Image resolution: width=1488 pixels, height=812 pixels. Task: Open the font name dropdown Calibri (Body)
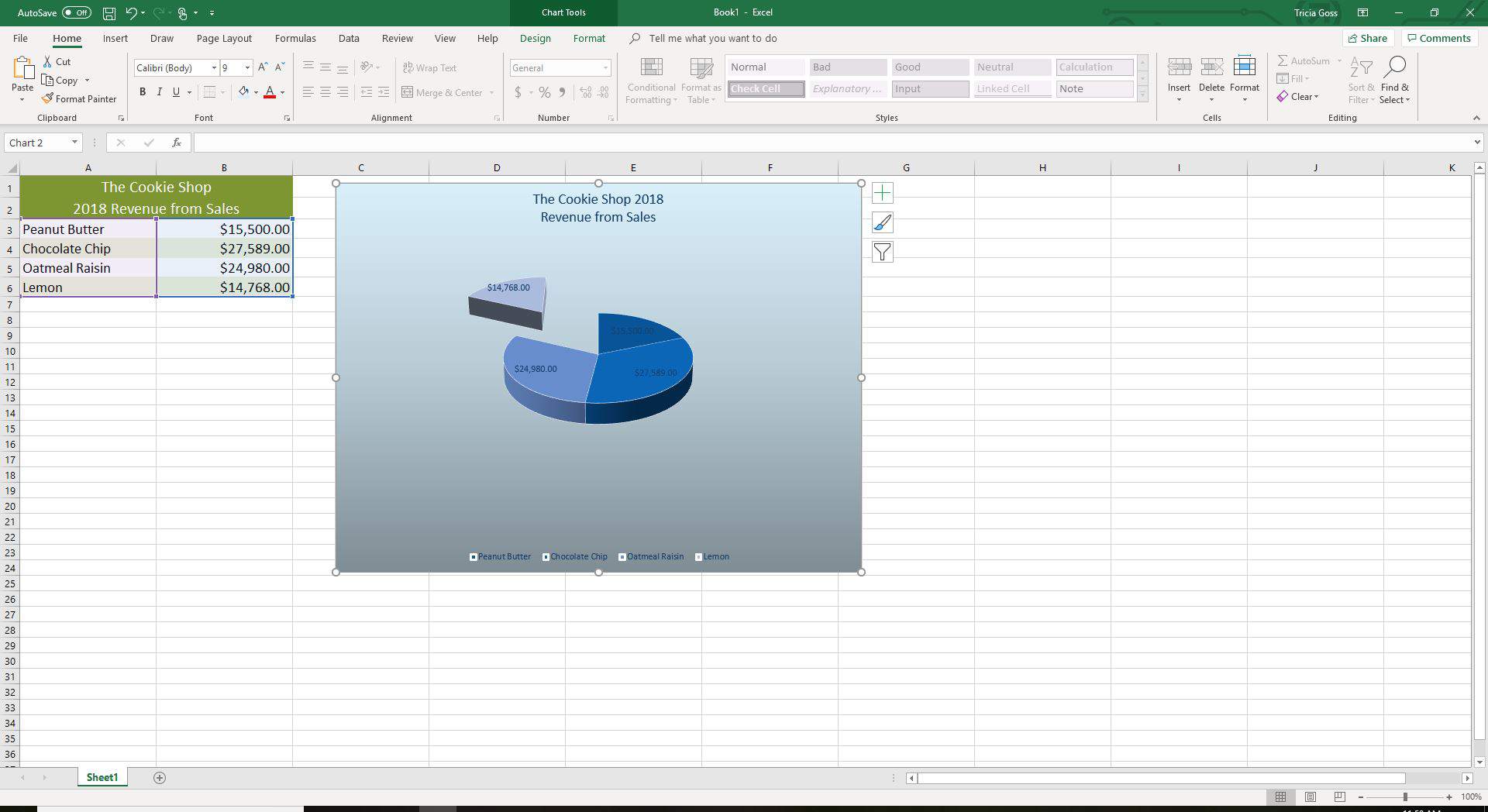click(x=214, y=68)
